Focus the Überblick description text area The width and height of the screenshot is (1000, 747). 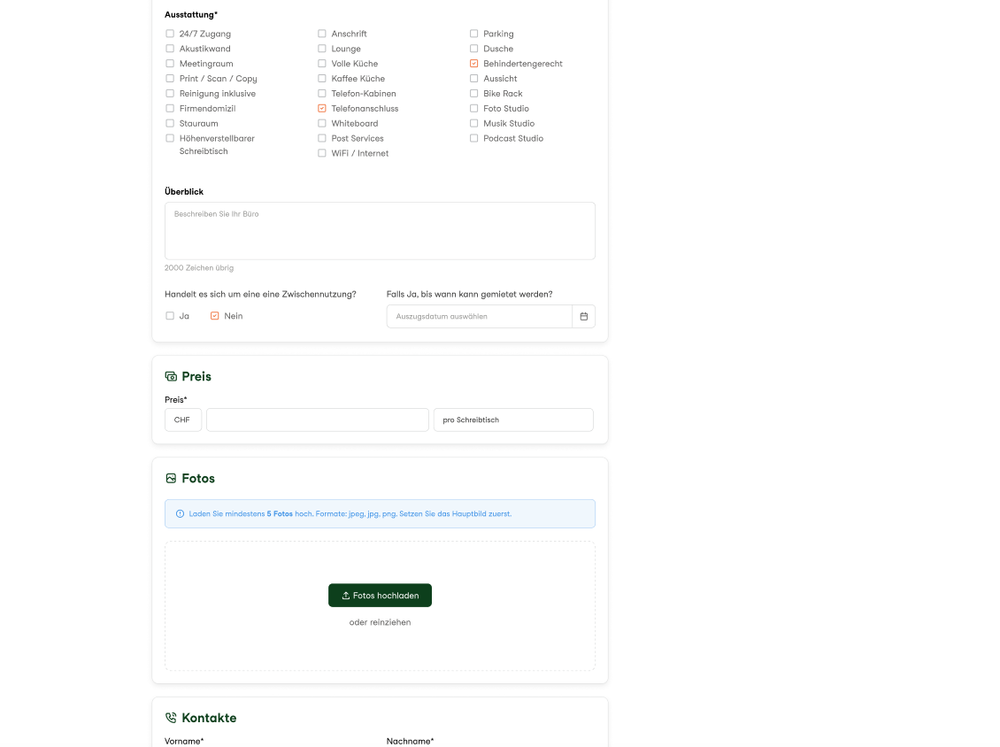(x=380, y=231)
